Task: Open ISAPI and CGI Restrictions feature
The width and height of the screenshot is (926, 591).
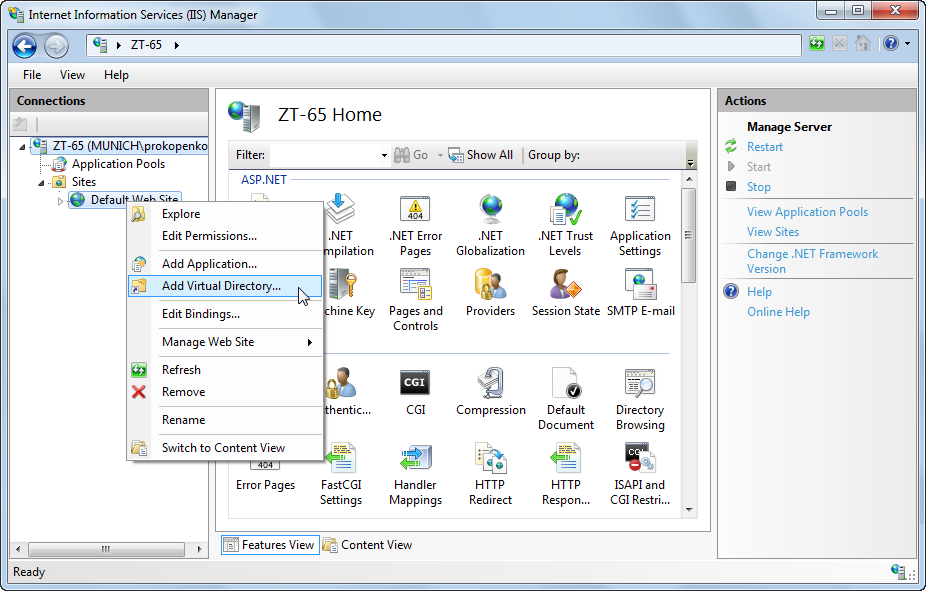Action: 640,474
